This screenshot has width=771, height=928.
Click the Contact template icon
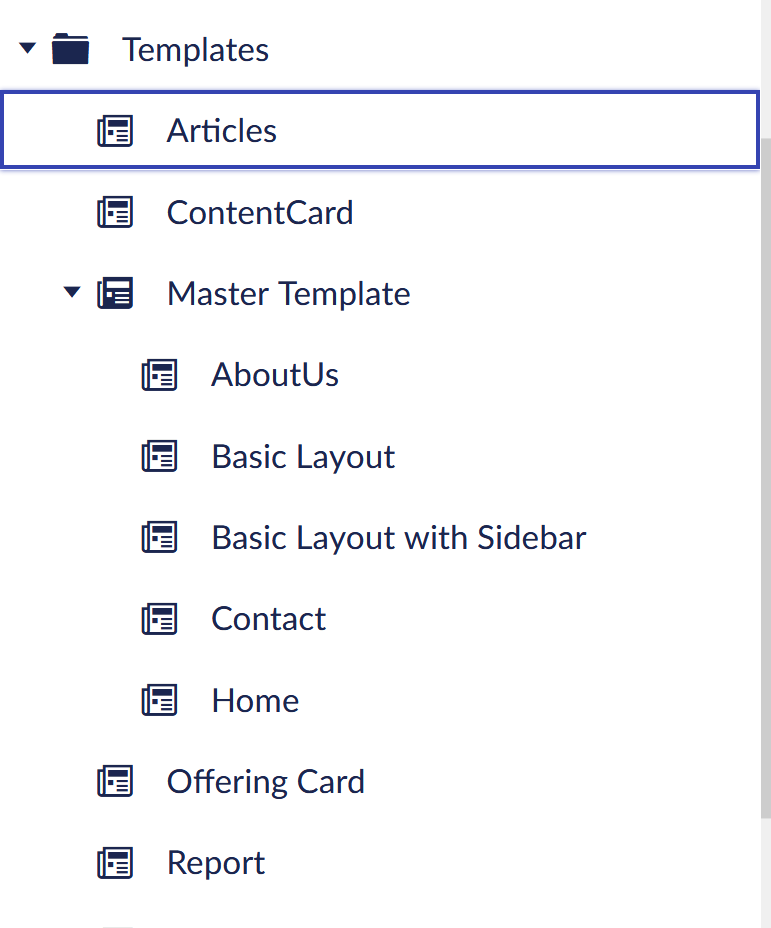pos(160,618)
